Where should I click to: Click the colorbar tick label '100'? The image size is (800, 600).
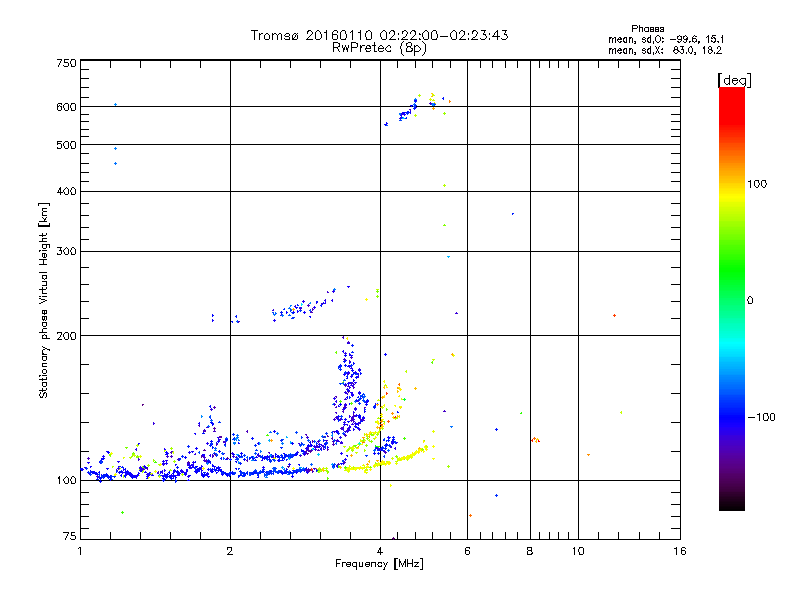757,184
